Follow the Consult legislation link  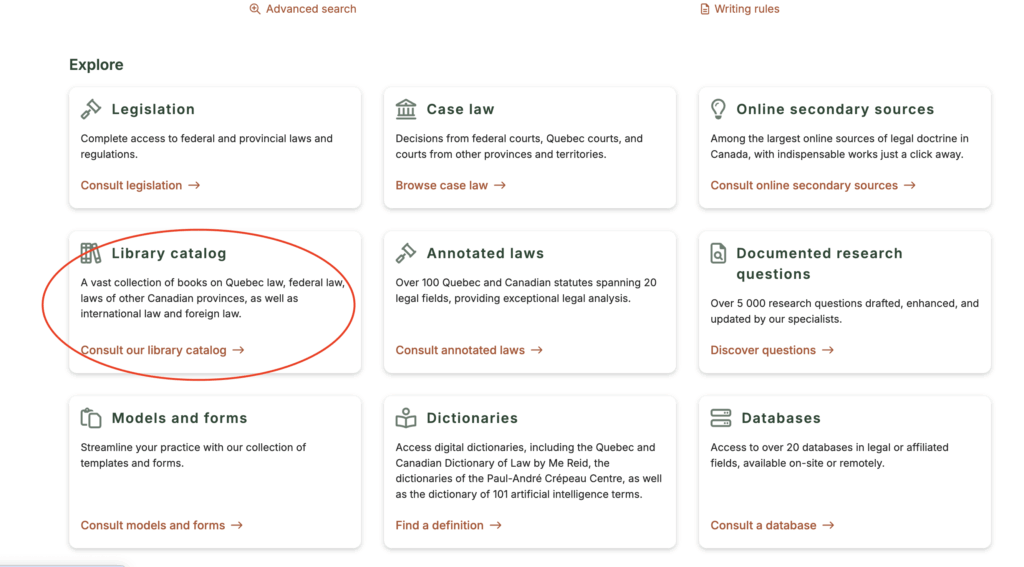pyautogui.click(x=140, y=185)
